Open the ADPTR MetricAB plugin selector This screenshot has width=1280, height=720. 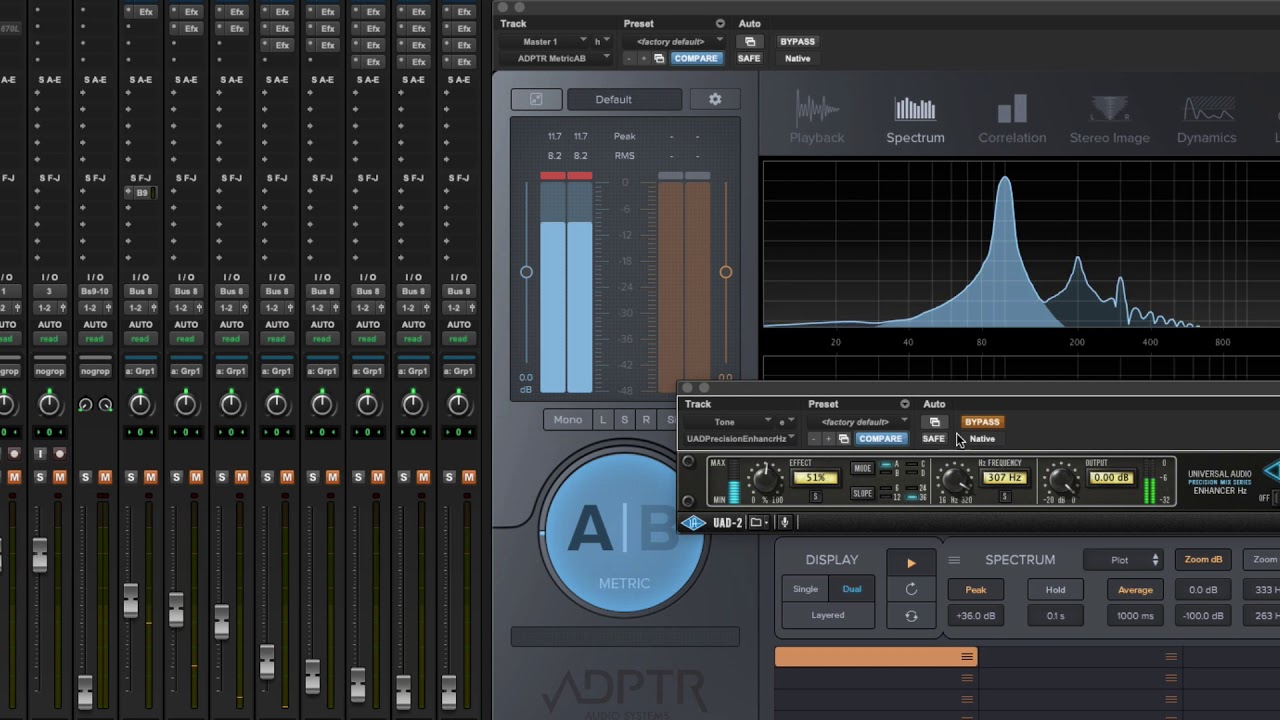coord(558,59)
